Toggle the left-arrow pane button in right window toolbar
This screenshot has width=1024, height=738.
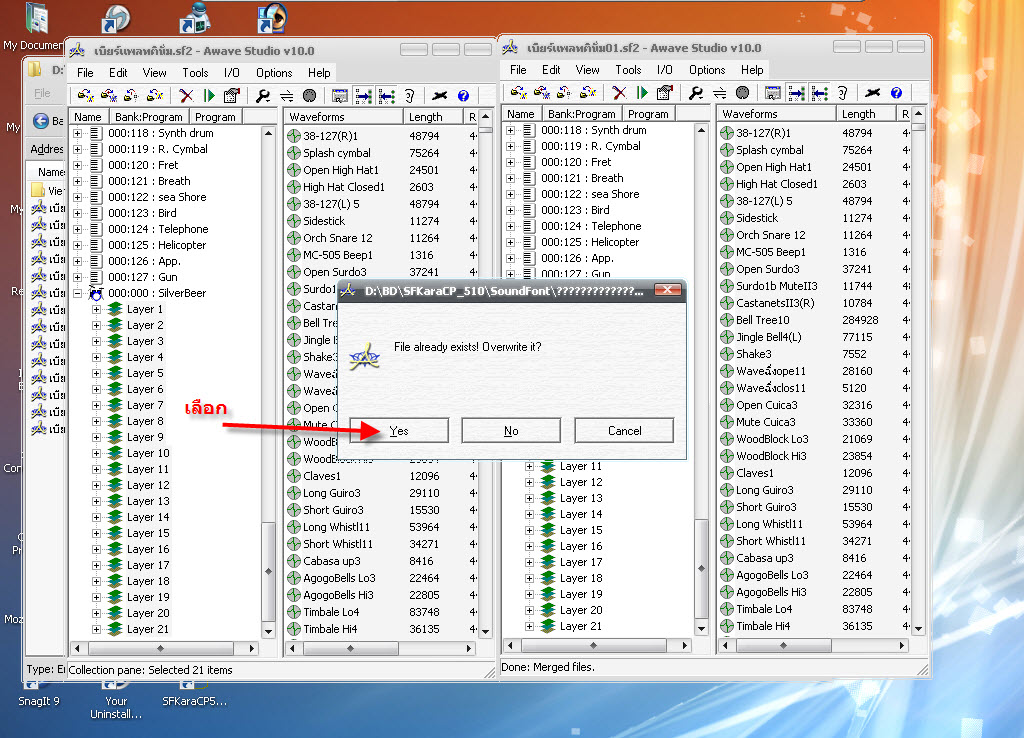(820, 93)
